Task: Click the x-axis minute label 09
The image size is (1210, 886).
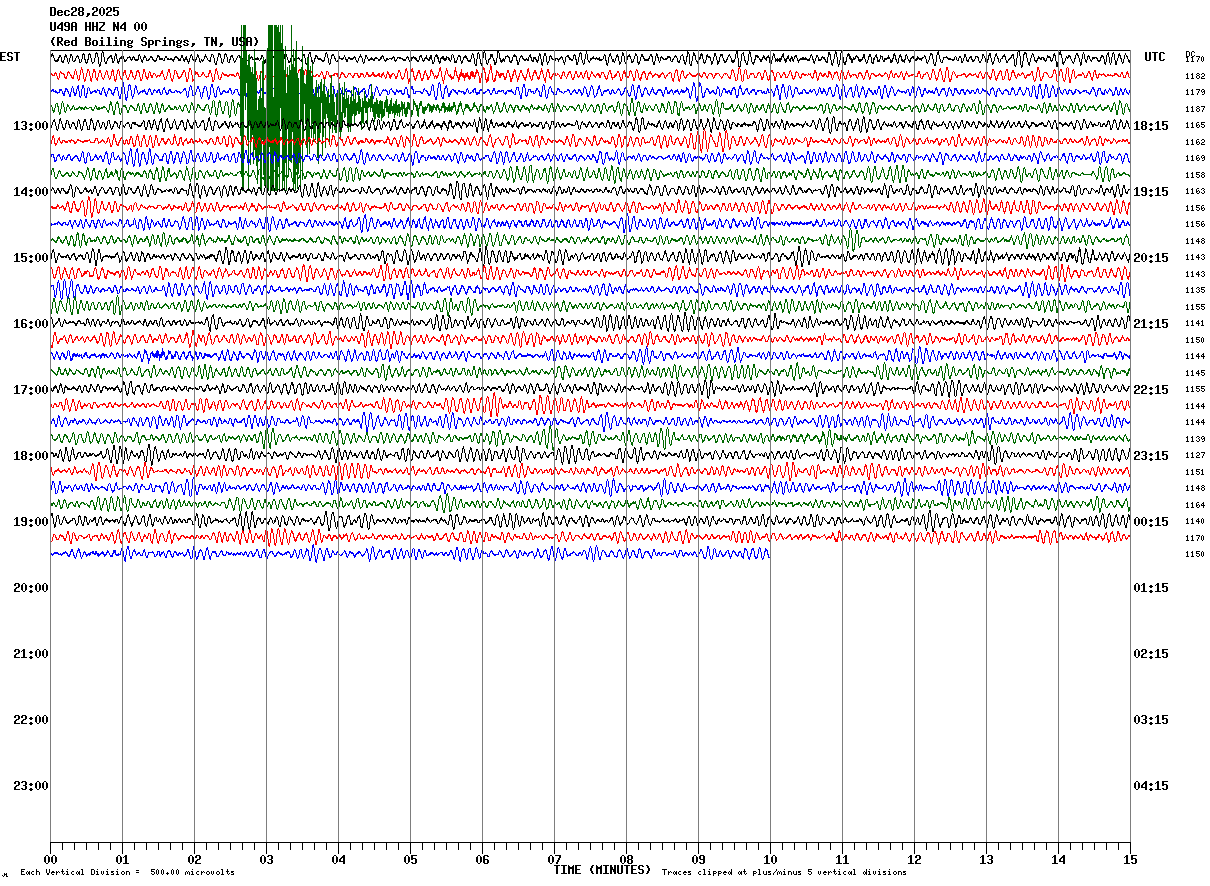Action: tap(698, 859)
